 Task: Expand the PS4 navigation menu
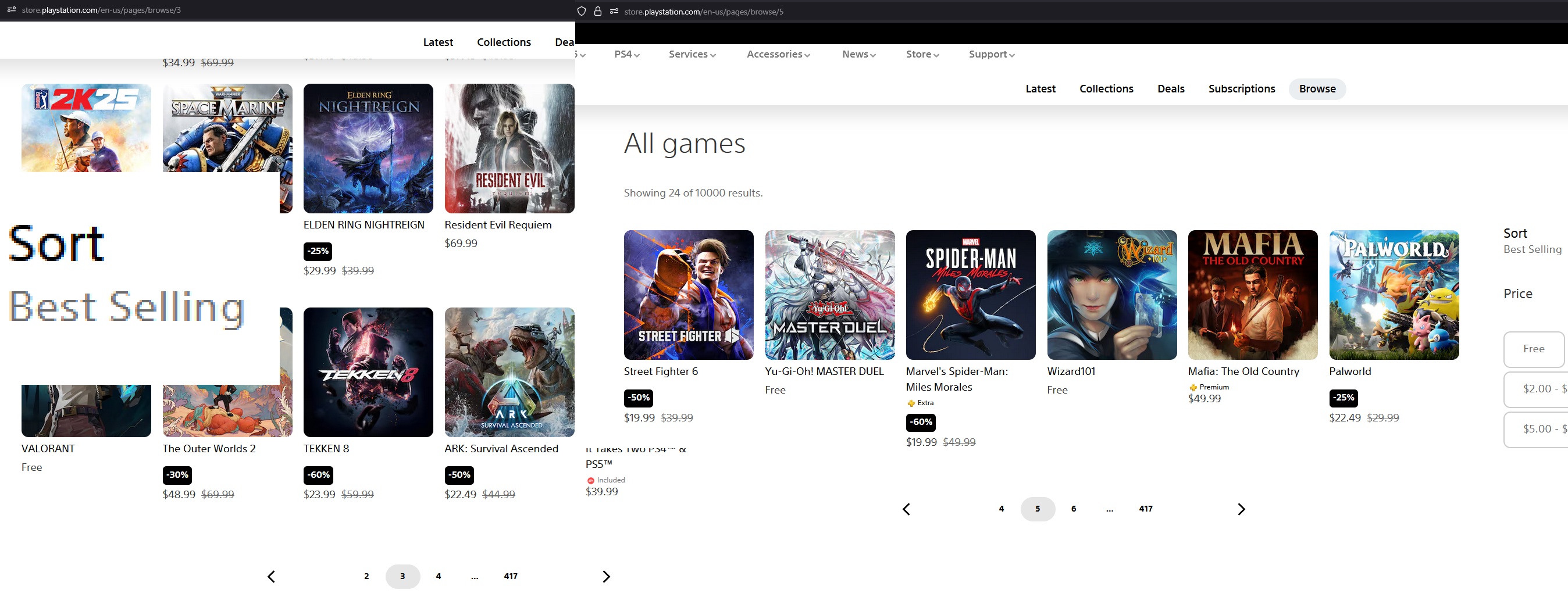[x=627, y=54]
